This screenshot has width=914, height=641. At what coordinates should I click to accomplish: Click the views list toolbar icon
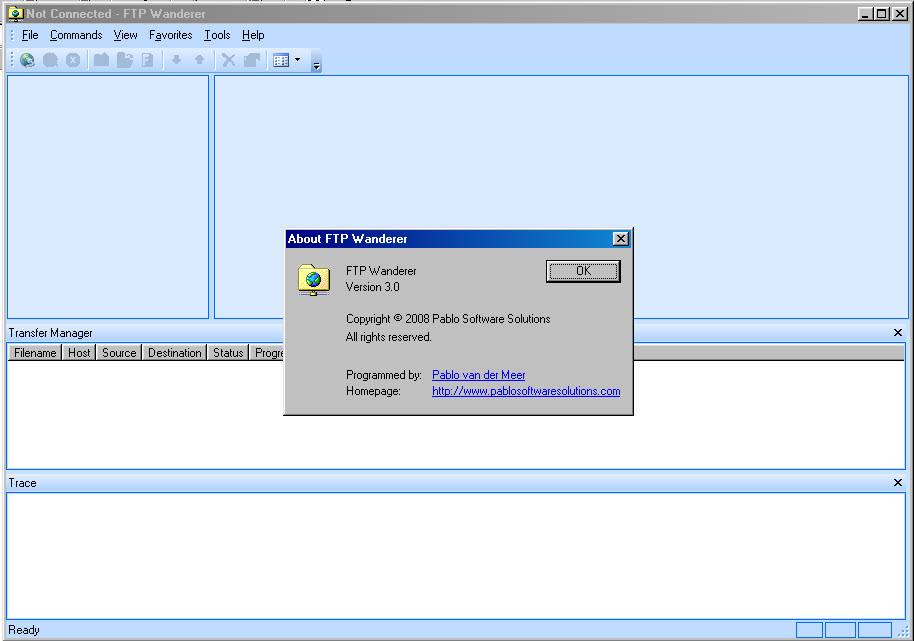(x=281, y=60)
